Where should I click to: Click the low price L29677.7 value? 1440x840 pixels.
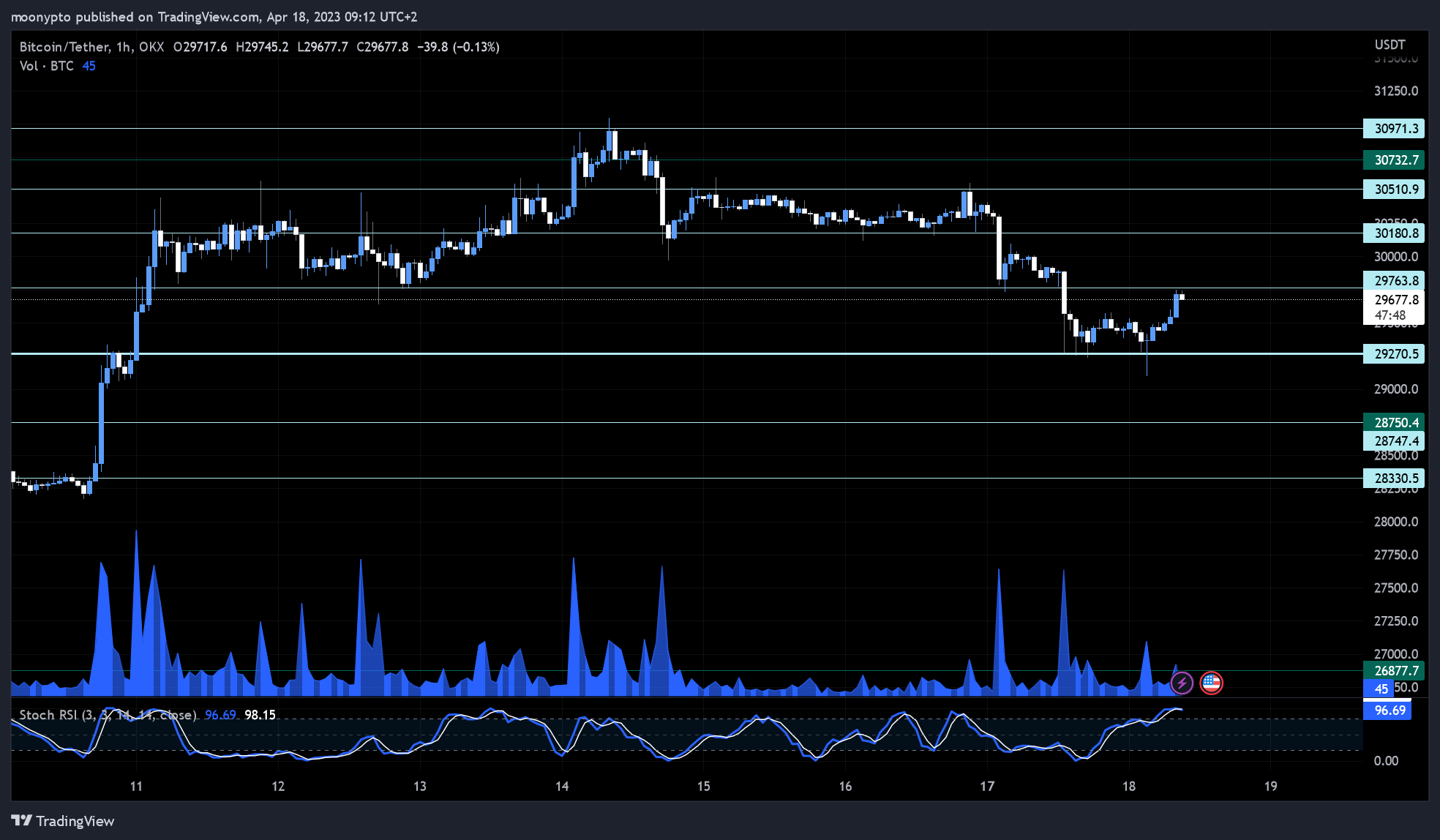point(323,47)
